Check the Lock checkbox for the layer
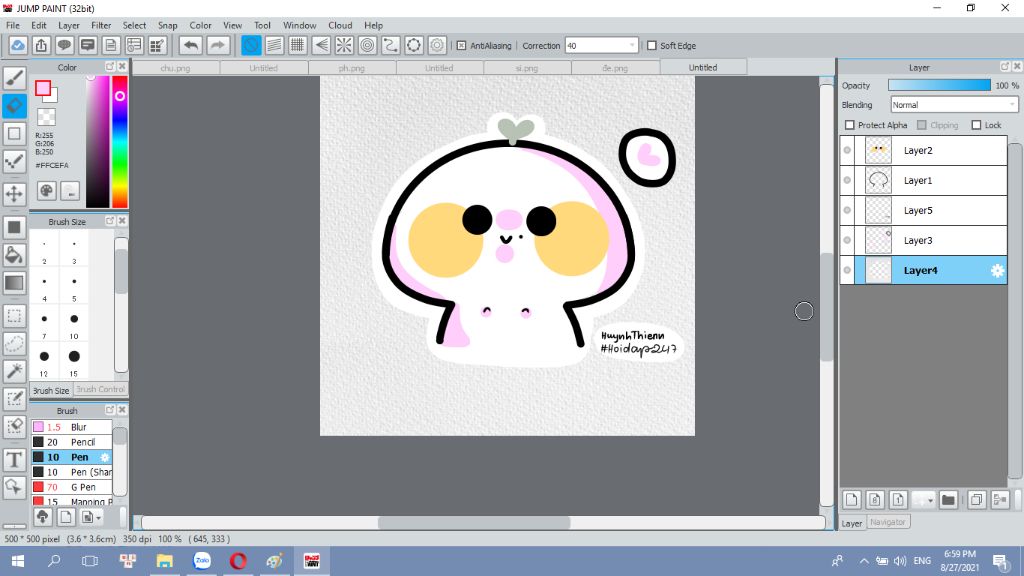Screen dimensions: 1024x576 click(x=976, y=125)
